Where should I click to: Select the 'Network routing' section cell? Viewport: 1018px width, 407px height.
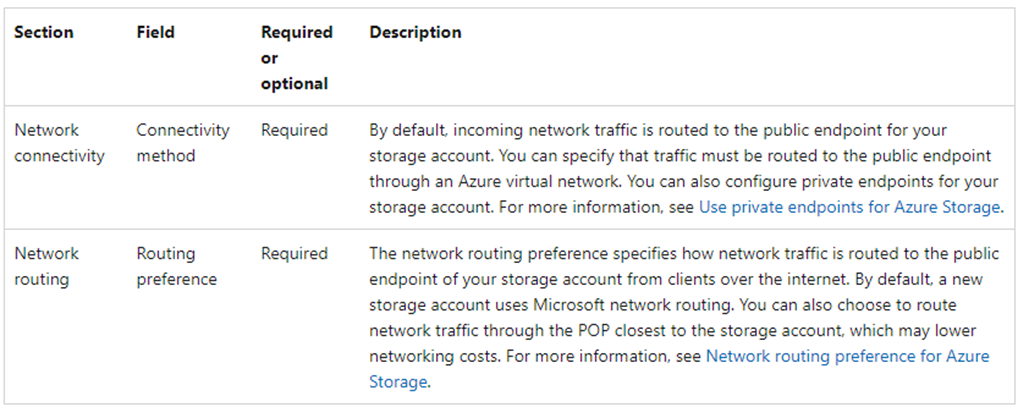tap(46, 266)
